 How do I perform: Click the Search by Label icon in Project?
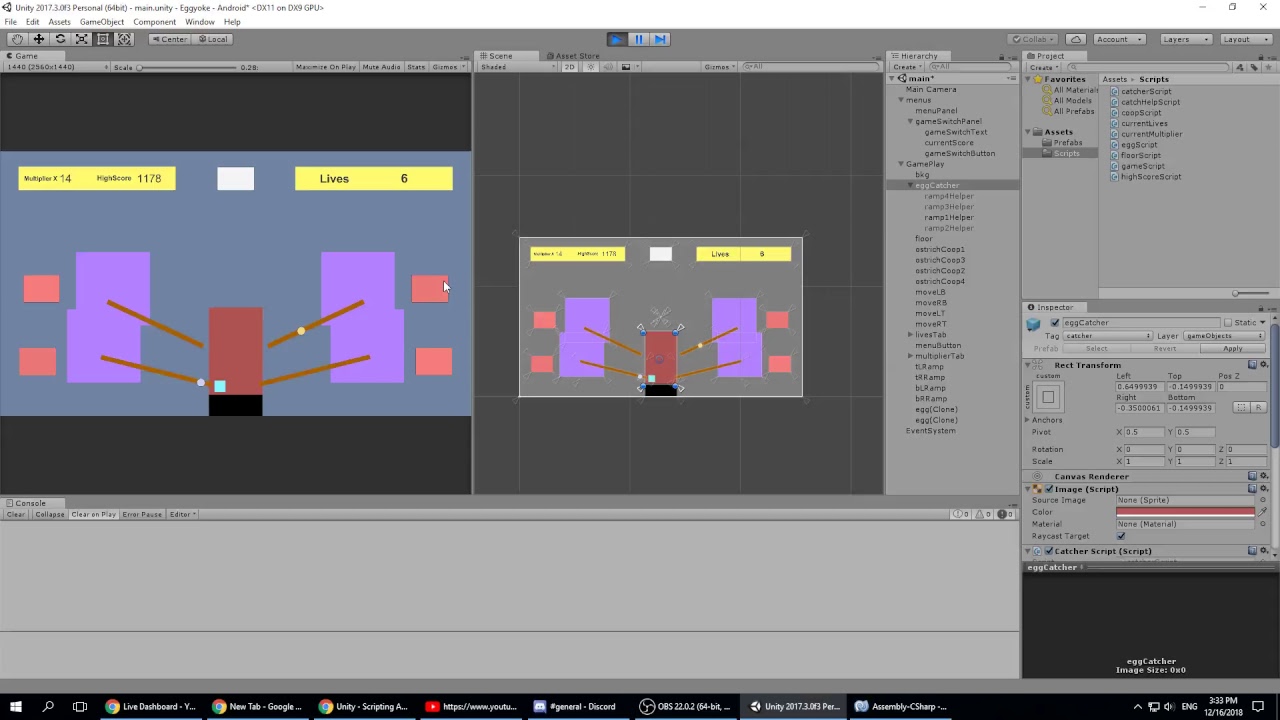(1254, 67)
